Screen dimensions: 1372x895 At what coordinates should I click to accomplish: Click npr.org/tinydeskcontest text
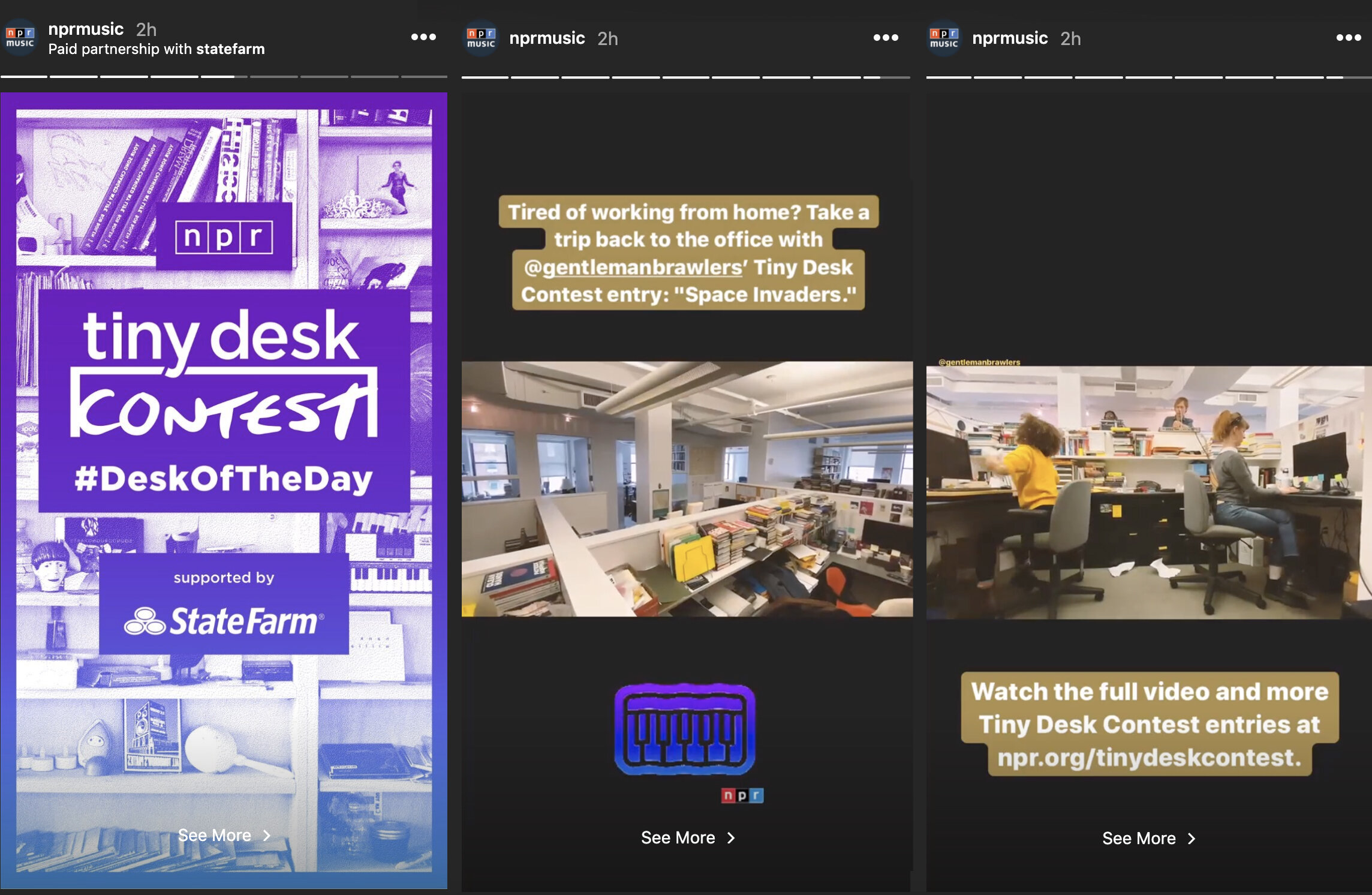(x=1150, y=757)
